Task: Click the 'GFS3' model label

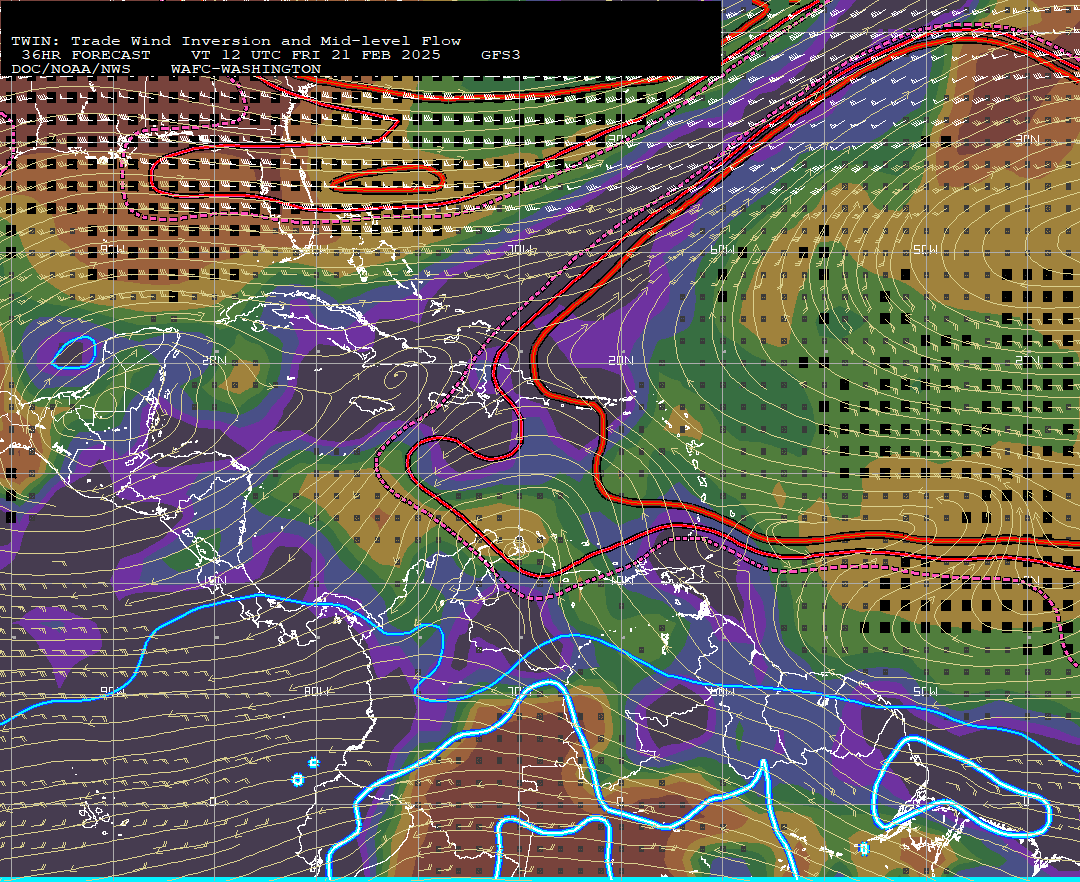Action: tap(501, 55)
